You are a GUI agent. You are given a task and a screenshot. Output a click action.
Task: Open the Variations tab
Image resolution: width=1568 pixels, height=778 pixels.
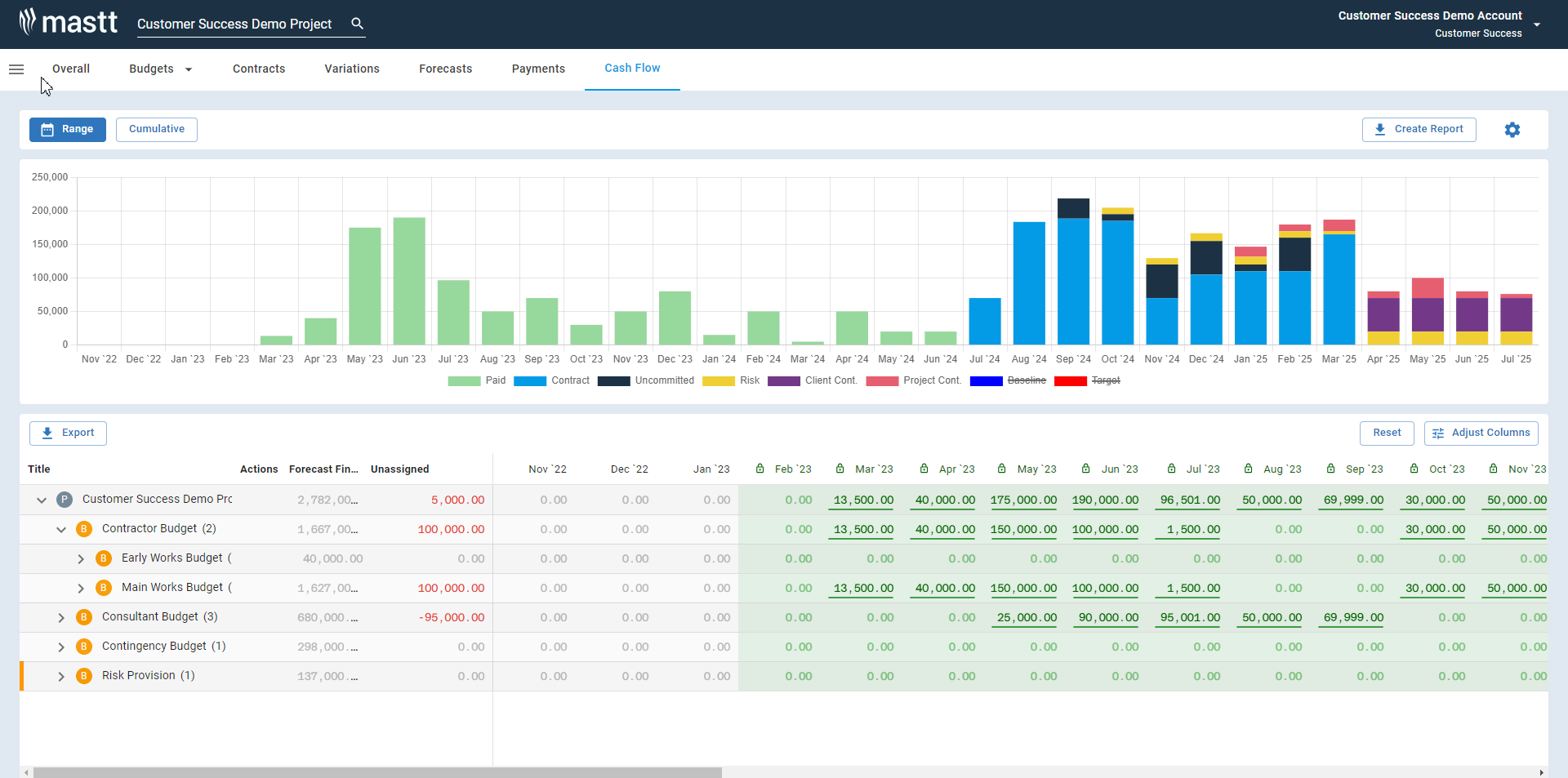point(351,69)
